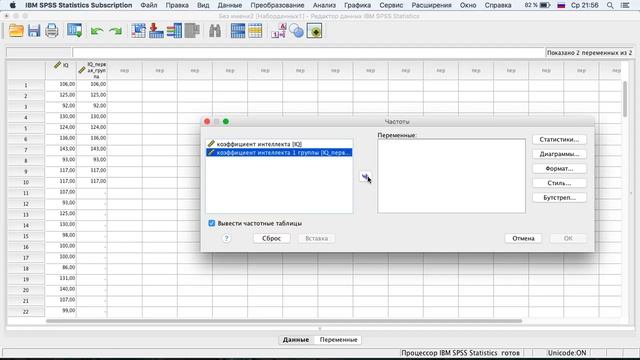640x360 pixels.
Task: Click the IQ_первая_группа column header
Action: point(92,70)
